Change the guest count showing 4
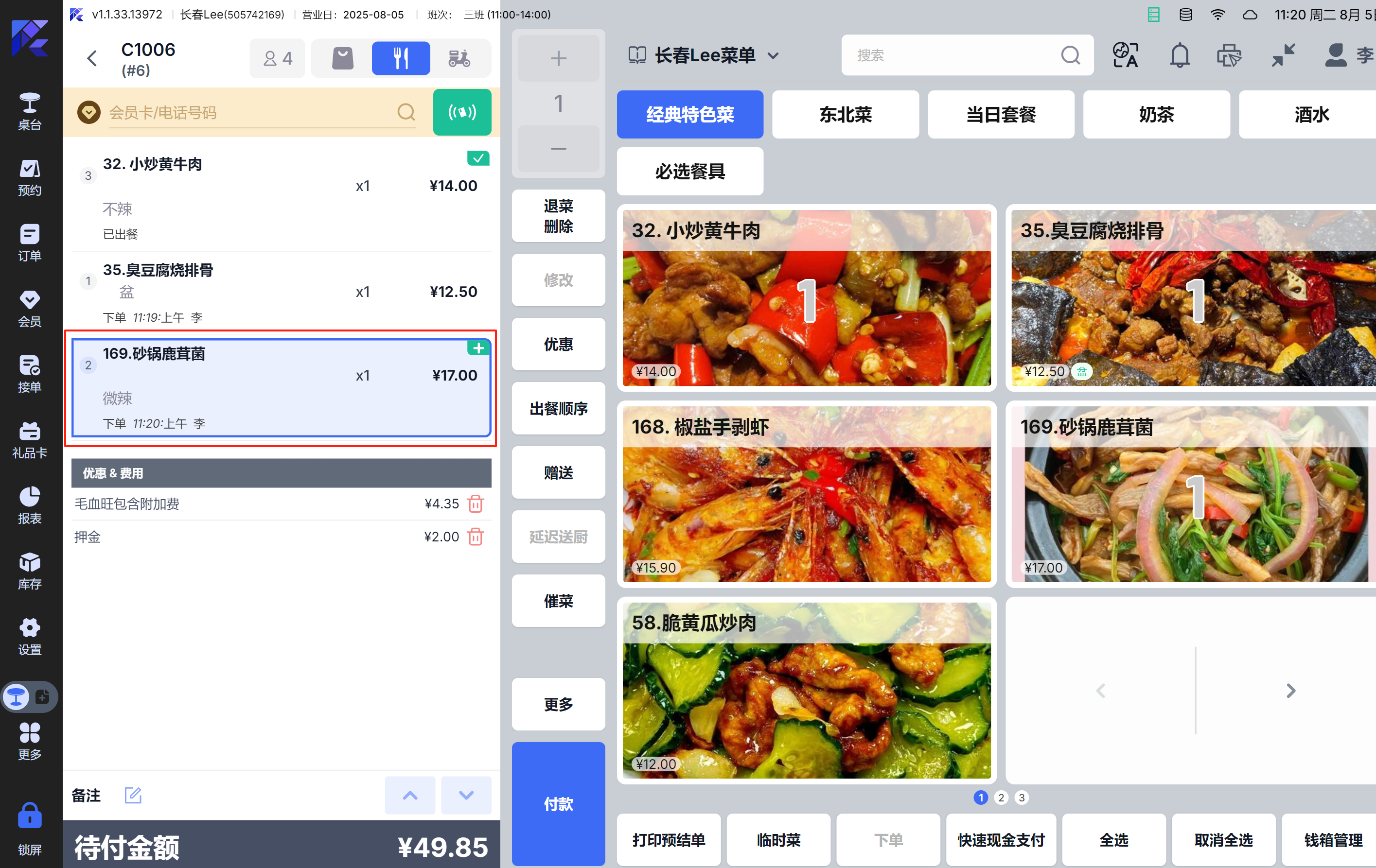 coord(278,58)
